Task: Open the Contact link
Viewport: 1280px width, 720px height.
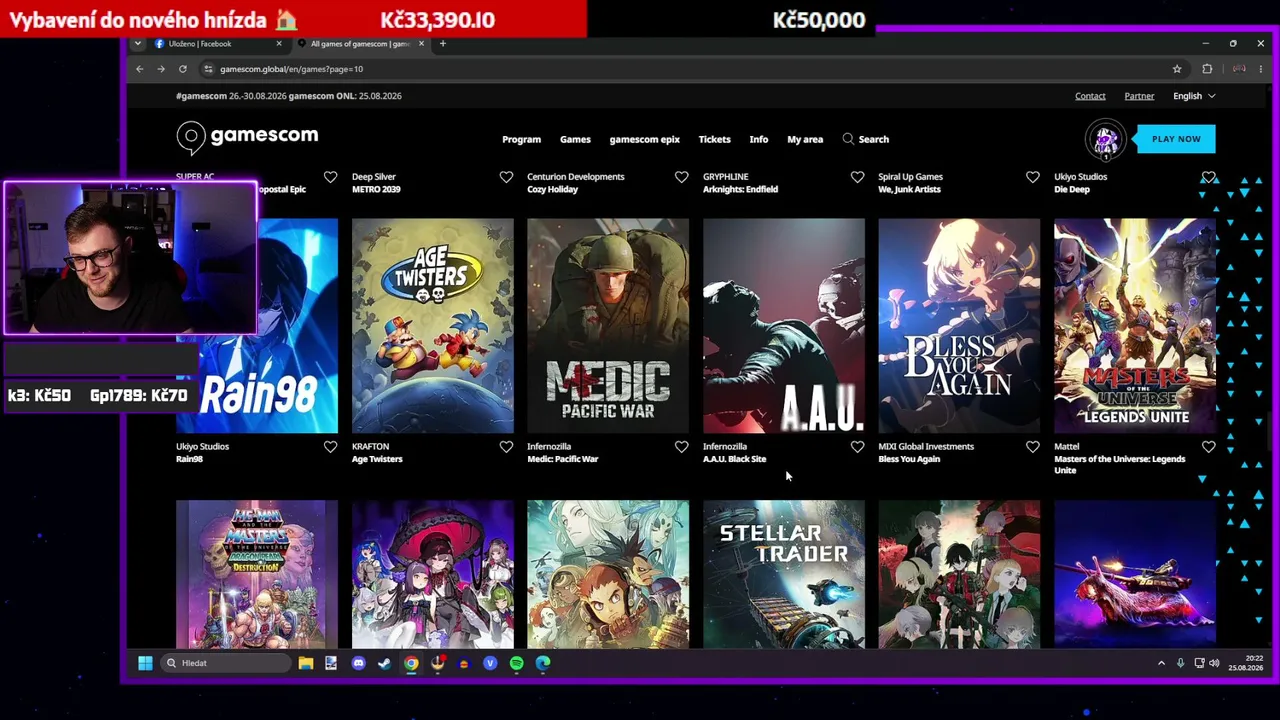Action: coord(1090,96)
